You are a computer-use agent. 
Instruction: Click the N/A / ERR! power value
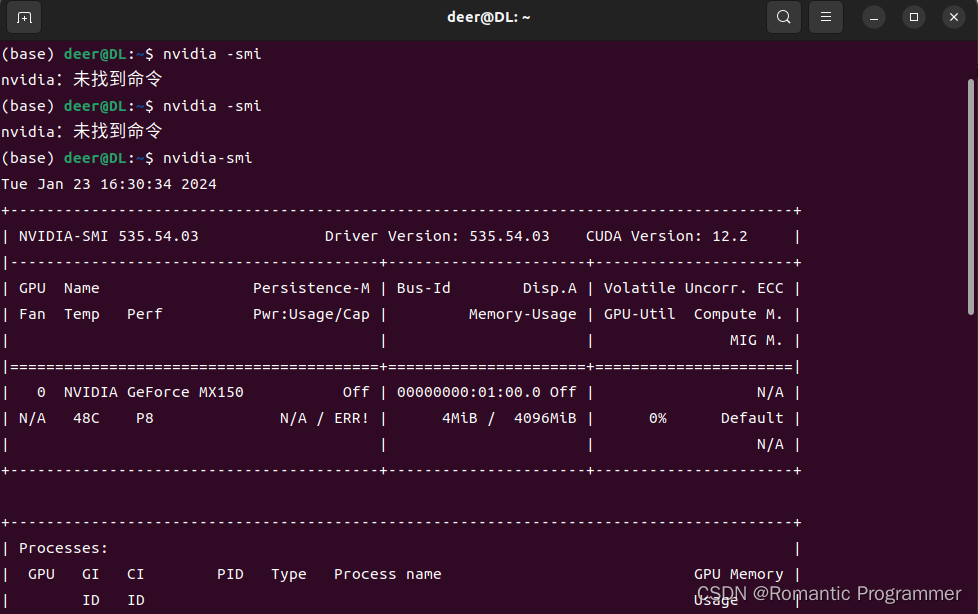[324, 418]
